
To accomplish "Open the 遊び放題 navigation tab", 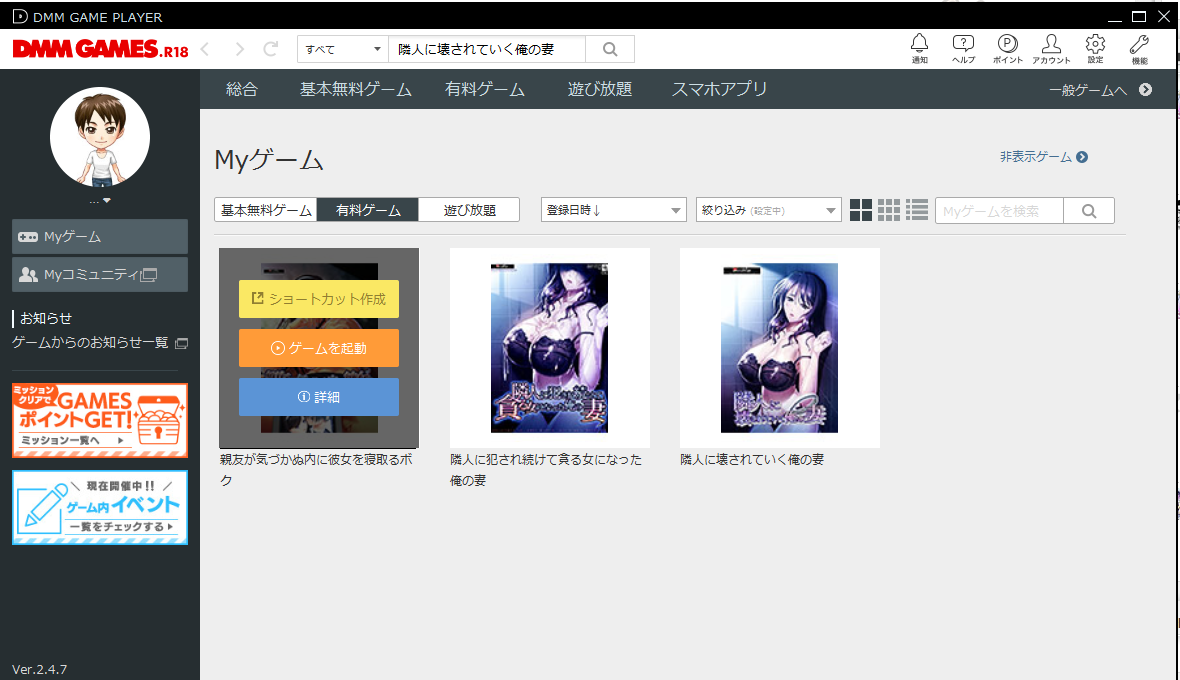I will pyautogui.click(x=600, y=90).
